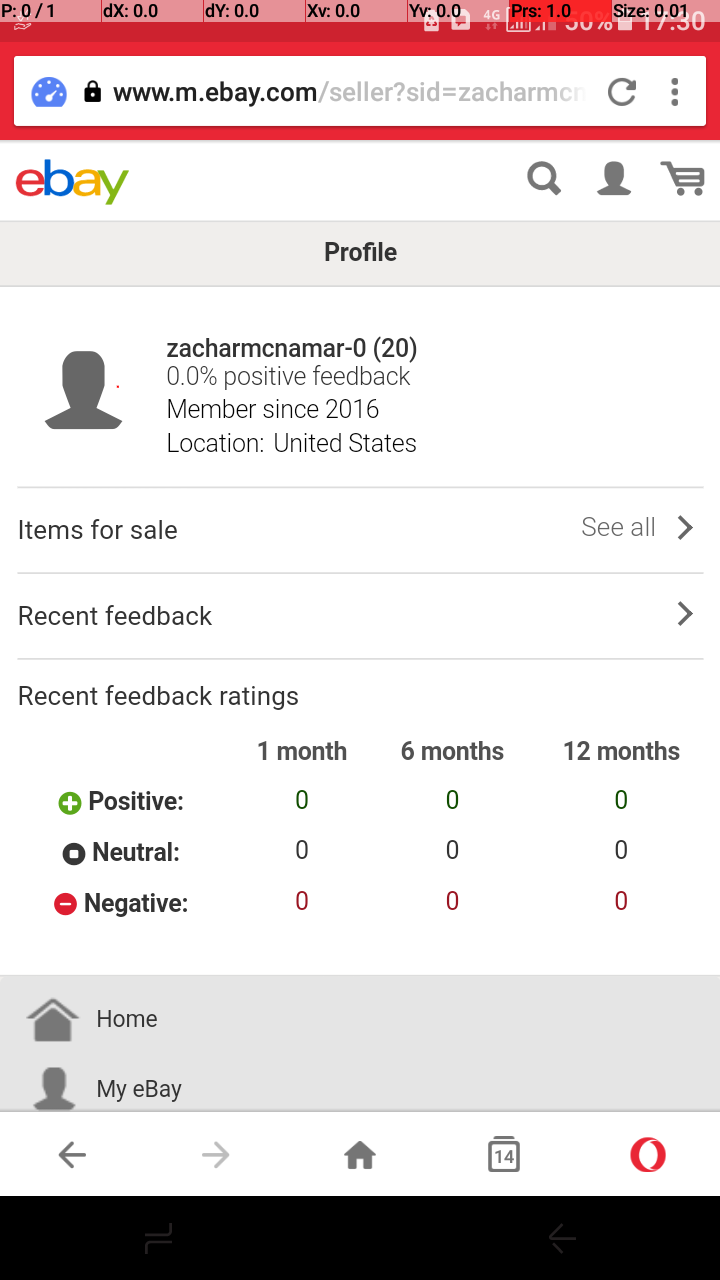This screenshot has width=720, height=1280.
Task: Tap the eBay logo
Action: [72, 181]
